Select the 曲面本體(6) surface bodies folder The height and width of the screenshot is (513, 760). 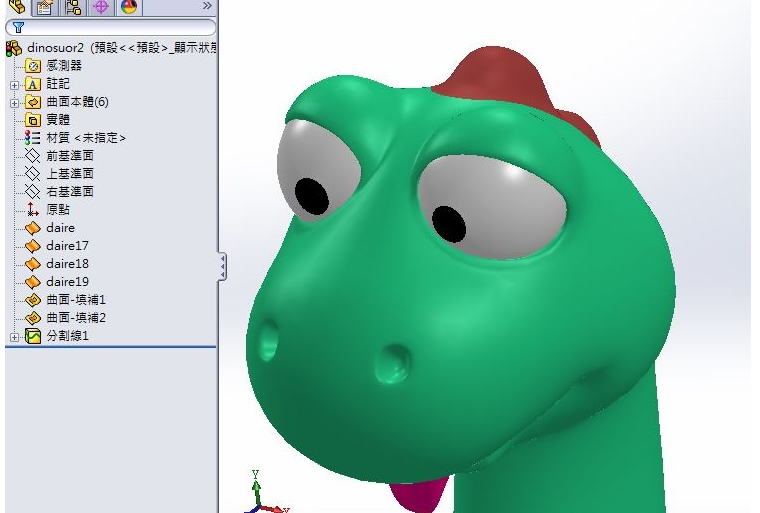click(x=77, y=102)
